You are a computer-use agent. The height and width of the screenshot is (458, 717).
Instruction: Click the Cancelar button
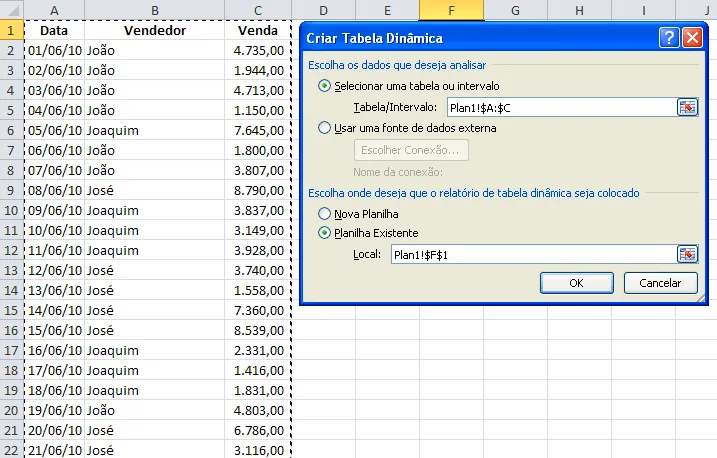(x=660, y=283)
